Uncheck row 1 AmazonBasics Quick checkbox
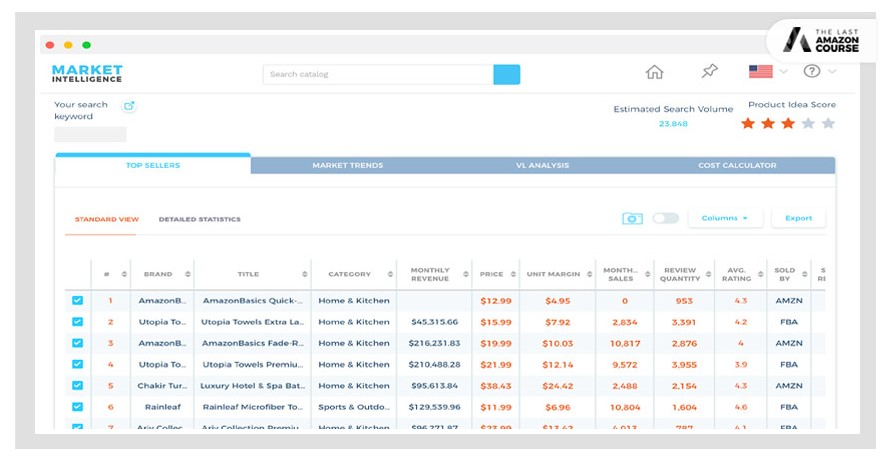Viewport: 895px width, 460px height. [78, 300]
